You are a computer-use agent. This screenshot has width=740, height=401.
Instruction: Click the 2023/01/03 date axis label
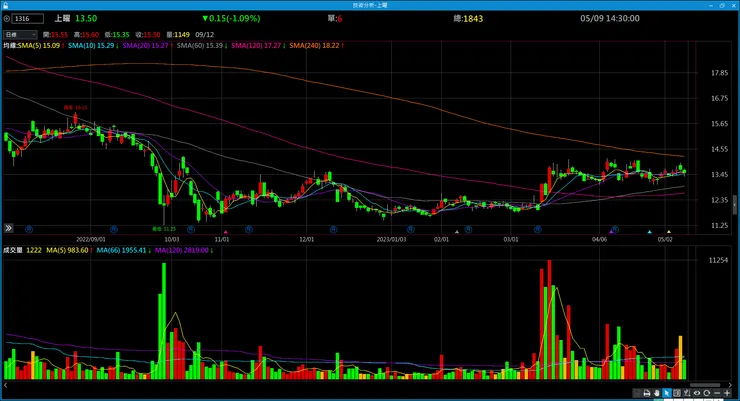[x=391, y=240]
